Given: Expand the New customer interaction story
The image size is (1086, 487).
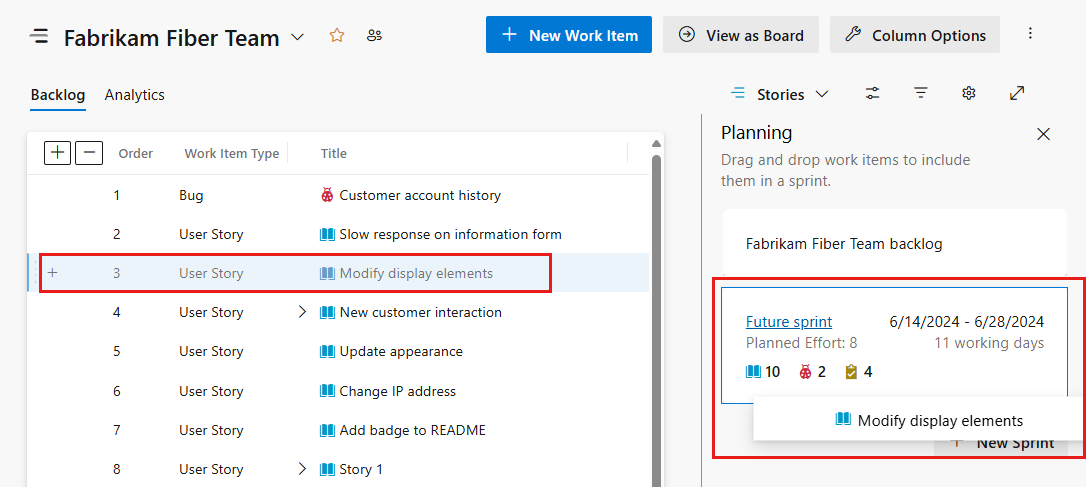Looking at the screenshot, I should coord(302,312).
